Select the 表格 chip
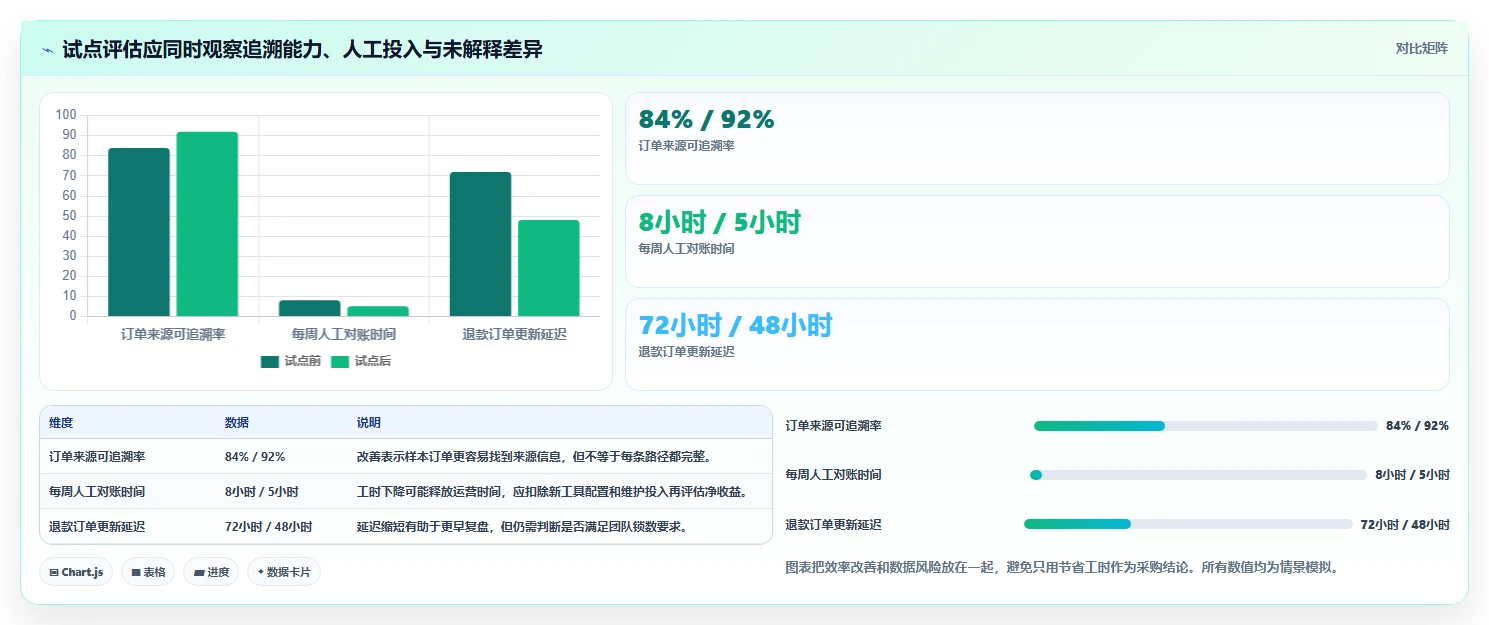The image size is (1489, 625). (x=148, y=572)
